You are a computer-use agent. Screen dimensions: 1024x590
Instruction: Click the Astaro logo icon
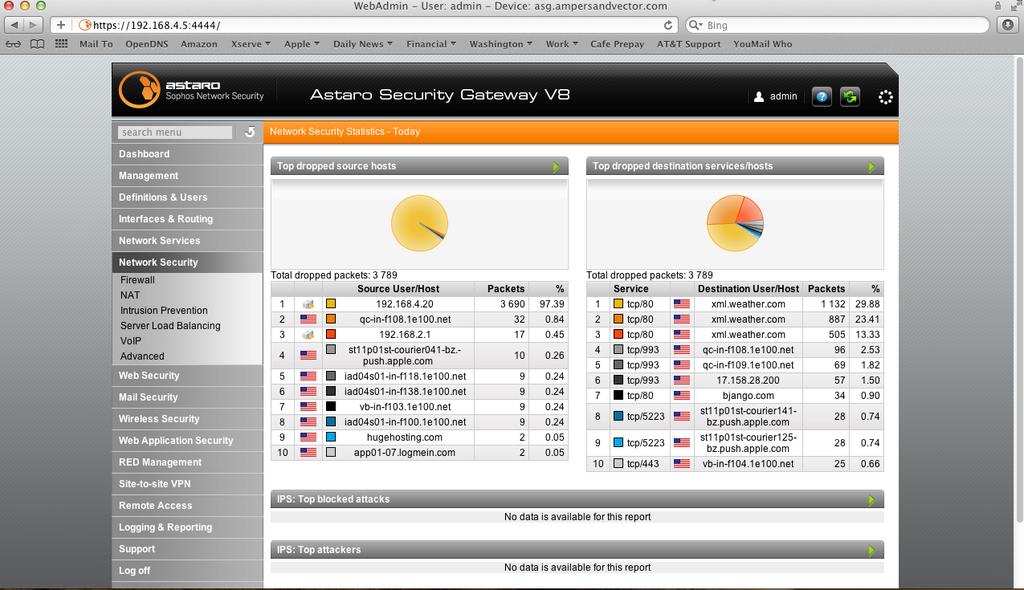coord(139,90)
